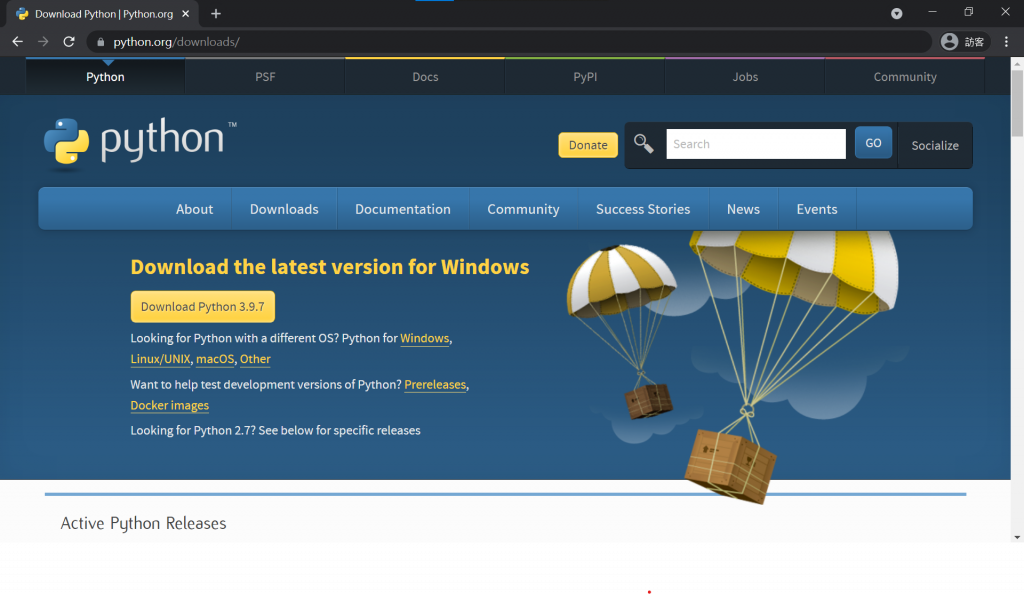Image resolution: width=1024 pixels, height=594 pixels.
Task: Focus the Search input field
Action: point(756,144)
